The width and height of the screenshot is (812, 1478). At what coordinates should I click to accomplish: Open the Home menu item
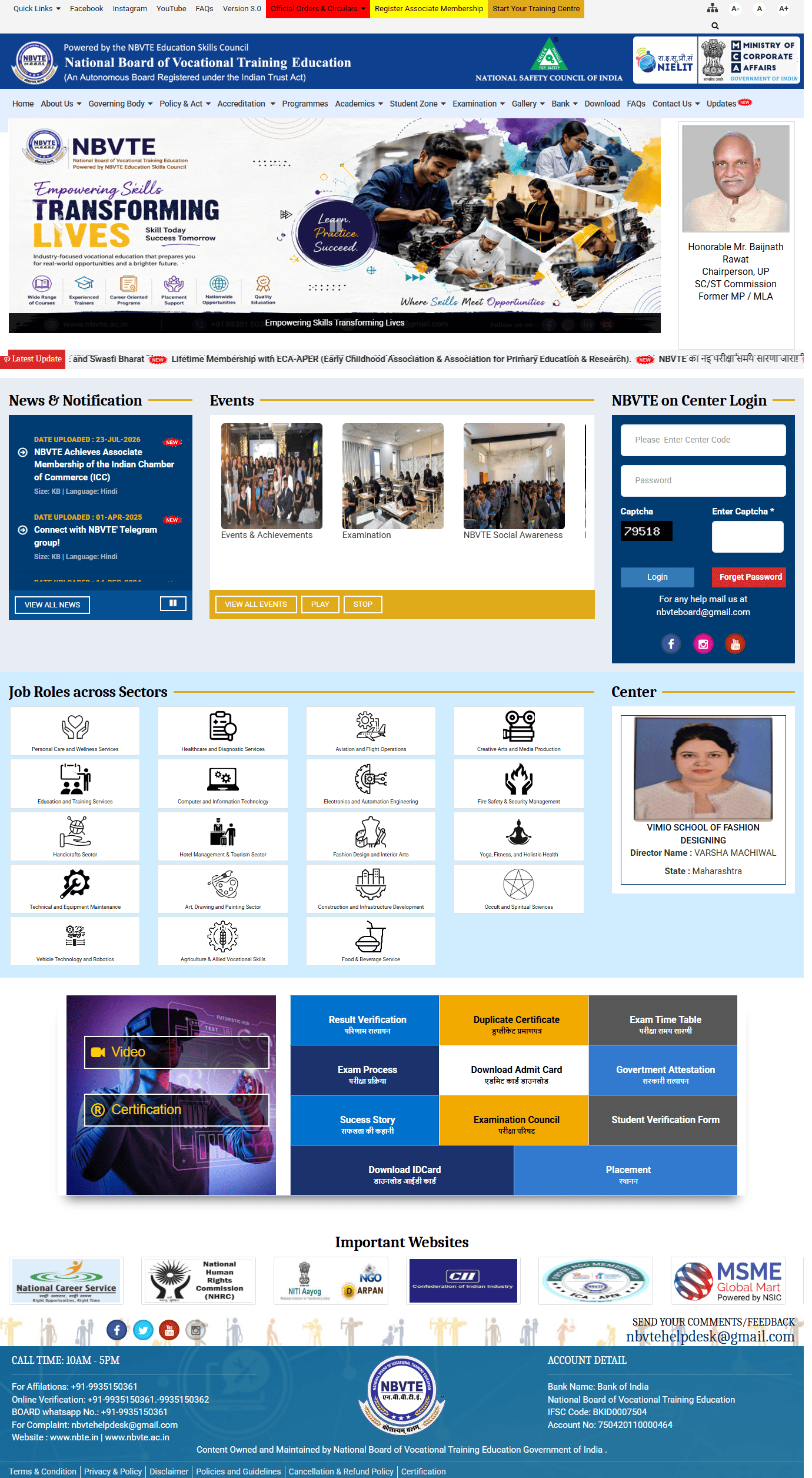pyautogui.click(x=23, y=104)
